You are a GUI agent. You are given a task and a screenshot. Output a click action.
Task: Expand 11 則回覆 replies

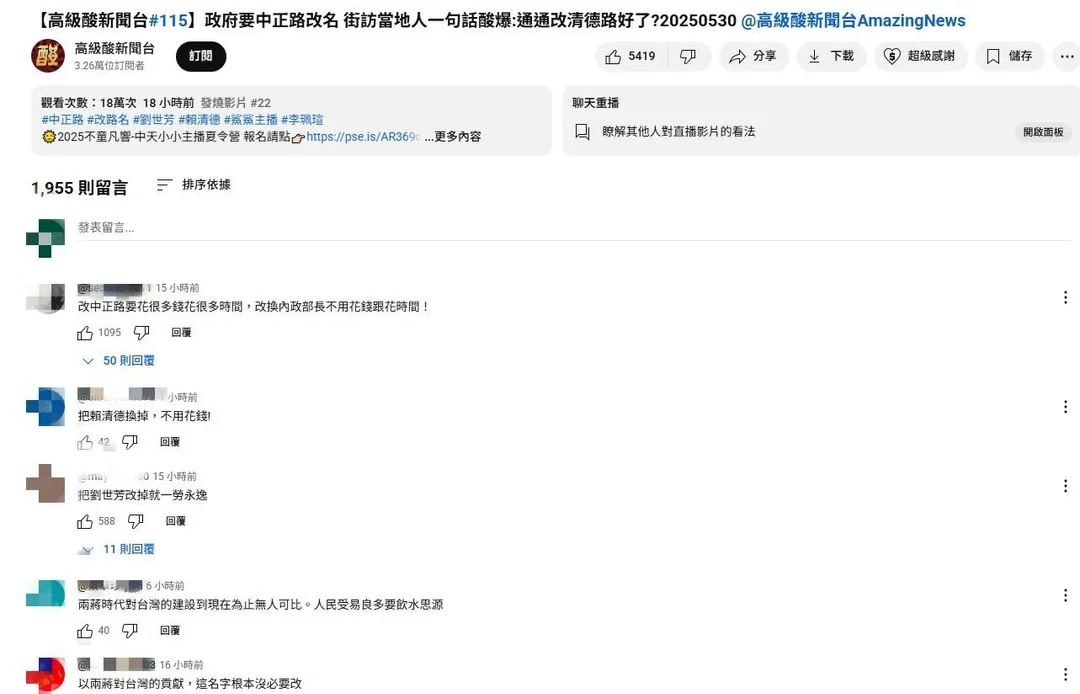tap(118, 549)
